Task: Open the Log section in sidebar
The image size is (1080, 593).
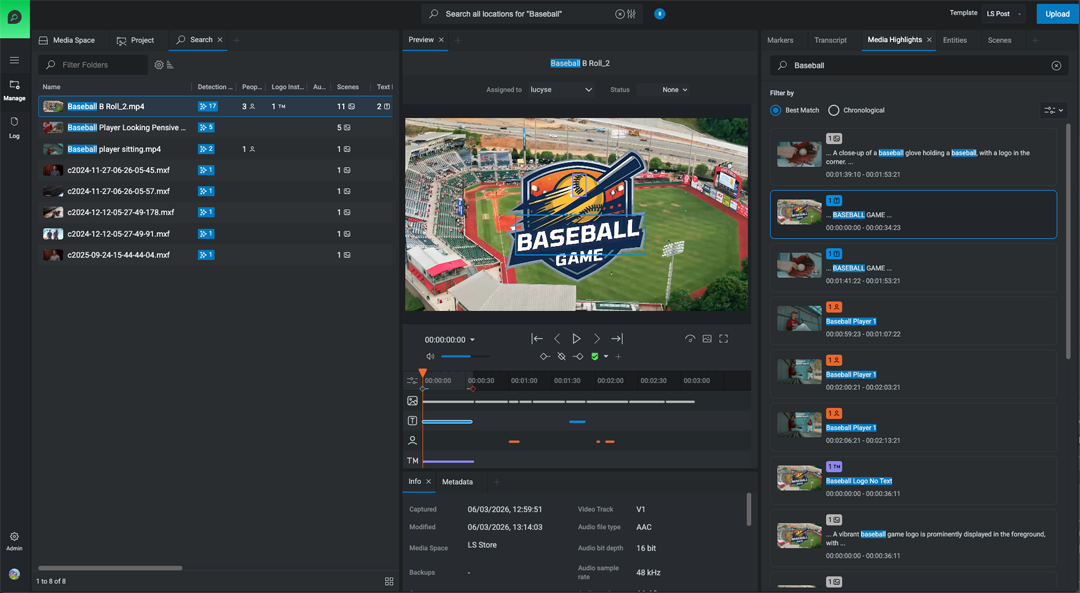Action: [14, 127]
